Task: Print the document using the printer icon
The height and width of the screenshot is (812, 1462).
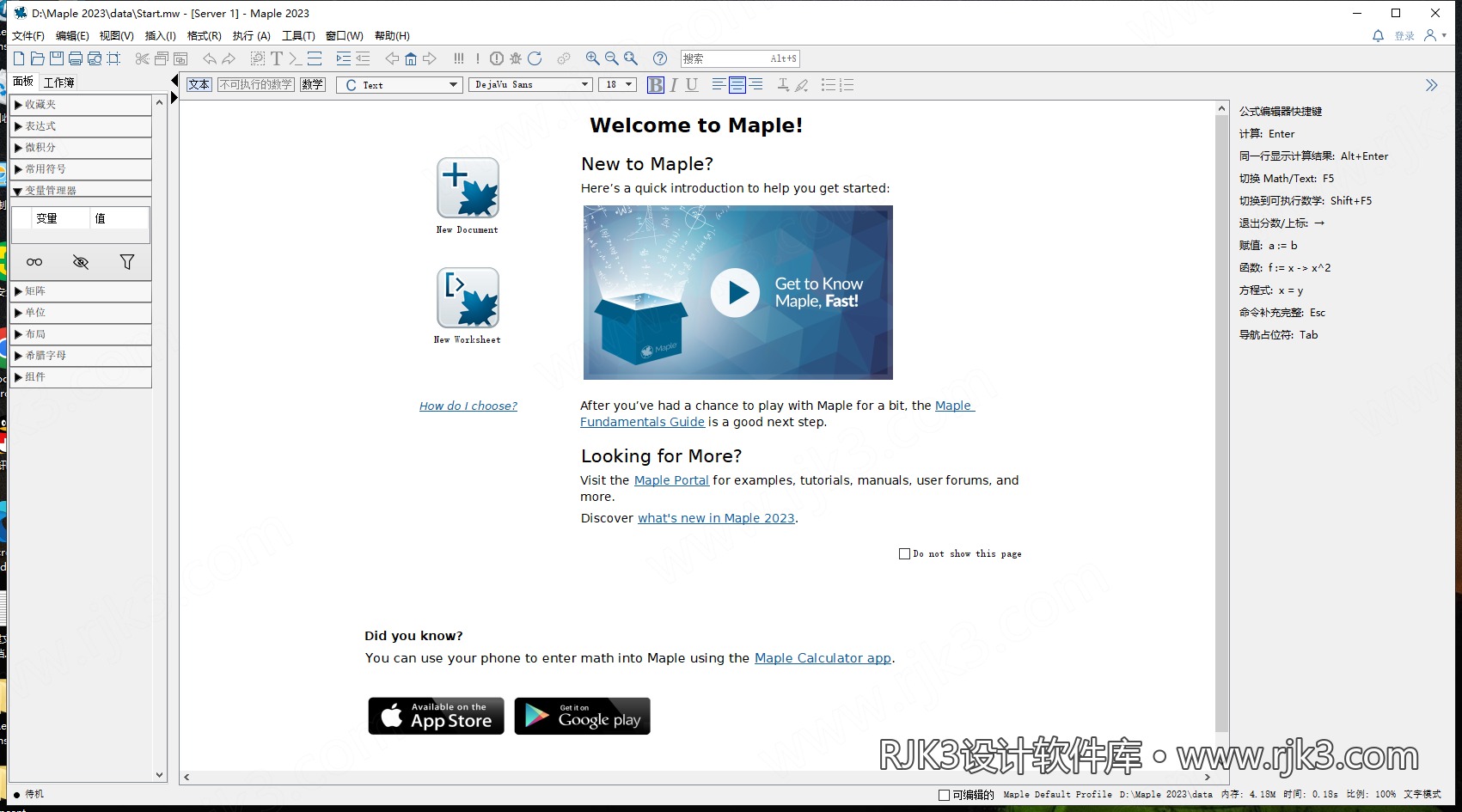Action: (x=75, y=58)
